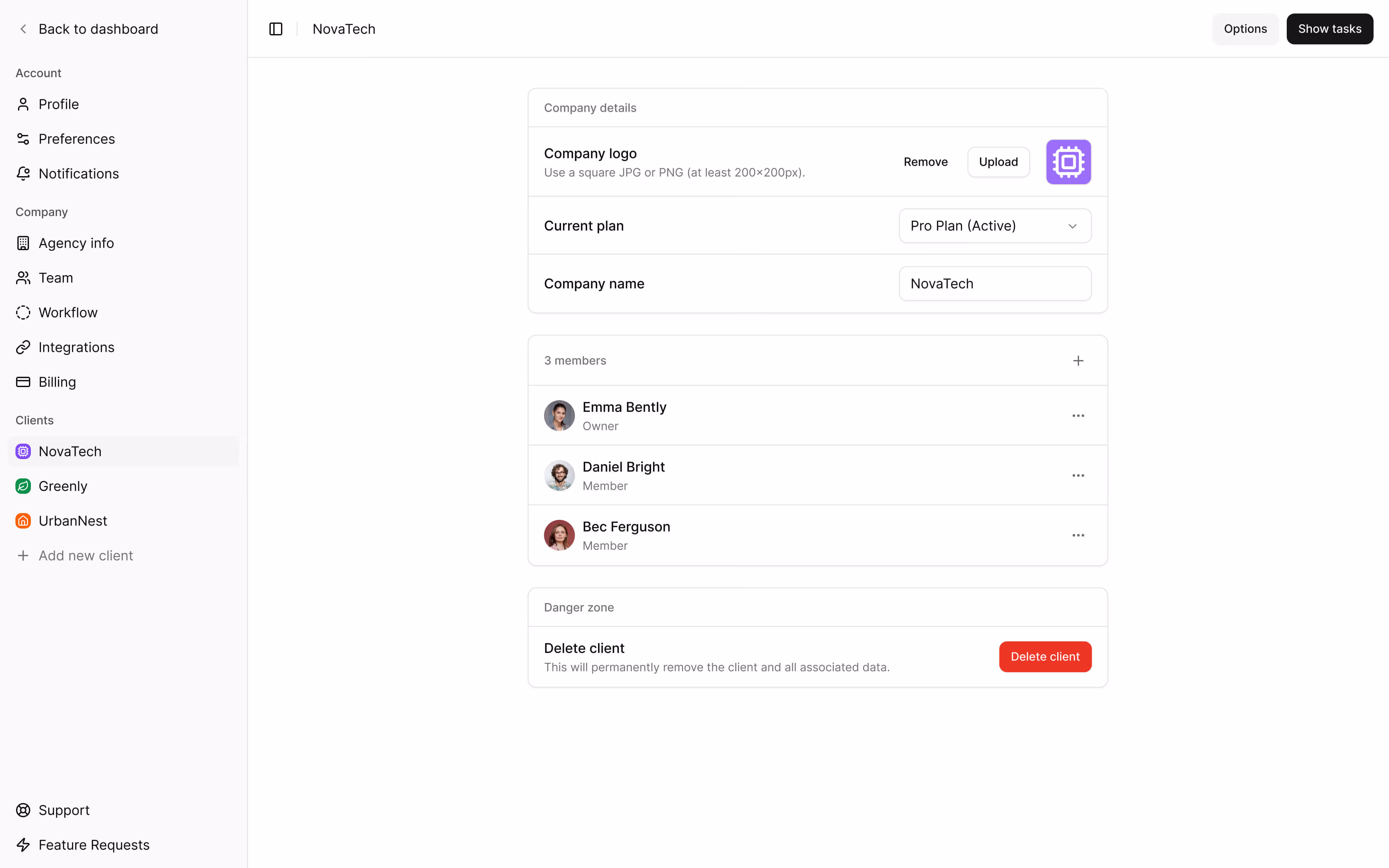Click the Show tasks button
Screen dimensions: 1389x868
point(1329,29)
